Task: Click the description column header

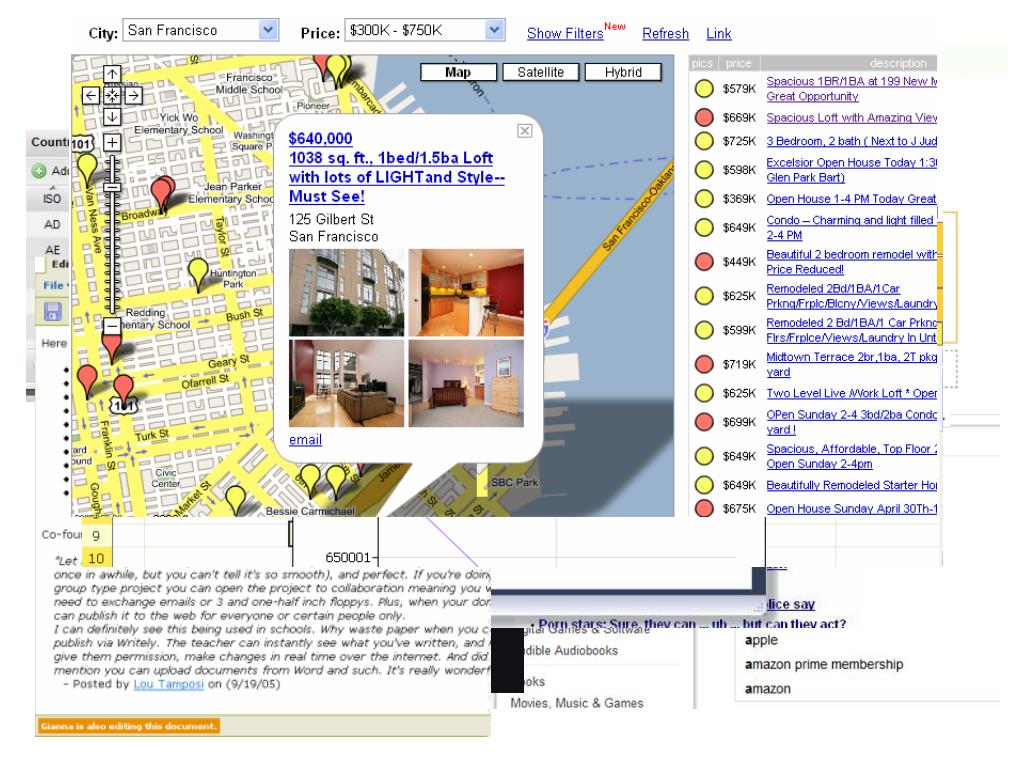Action: [898, 63]
